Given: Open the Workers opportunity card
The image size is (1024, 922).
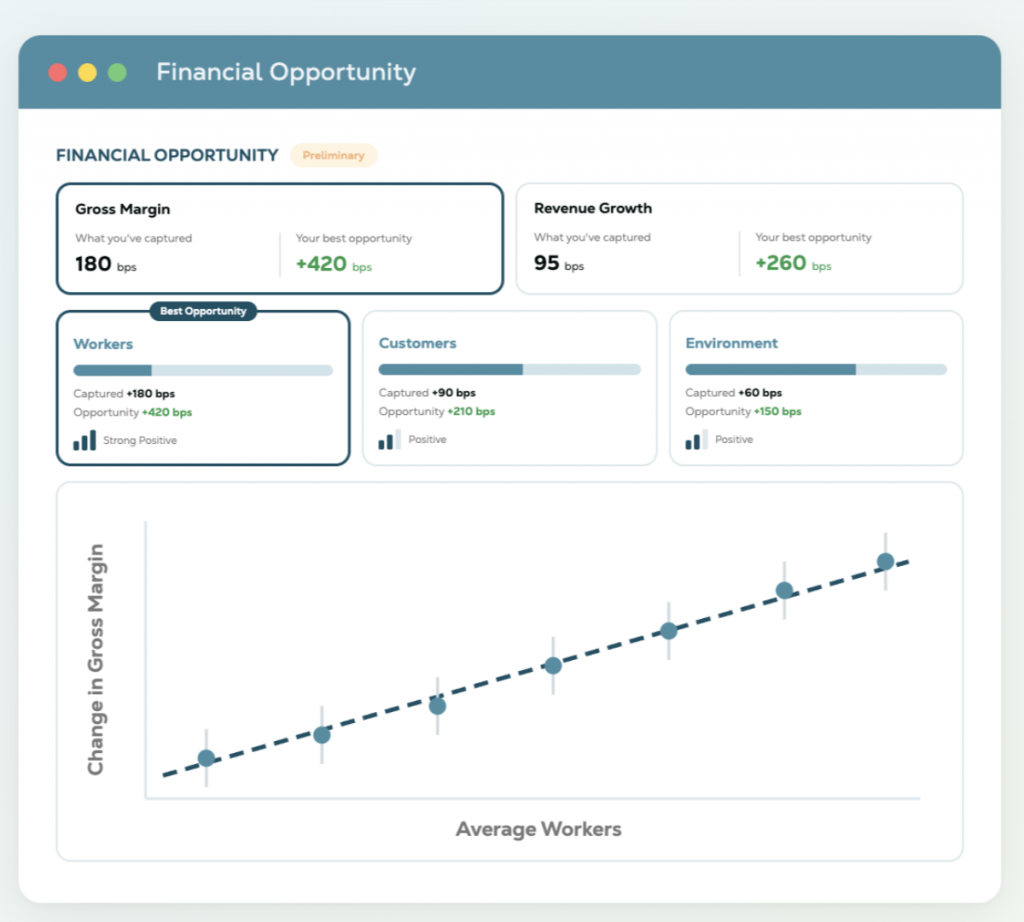Looking at the screenshot, I should click(x=203, y=388).
